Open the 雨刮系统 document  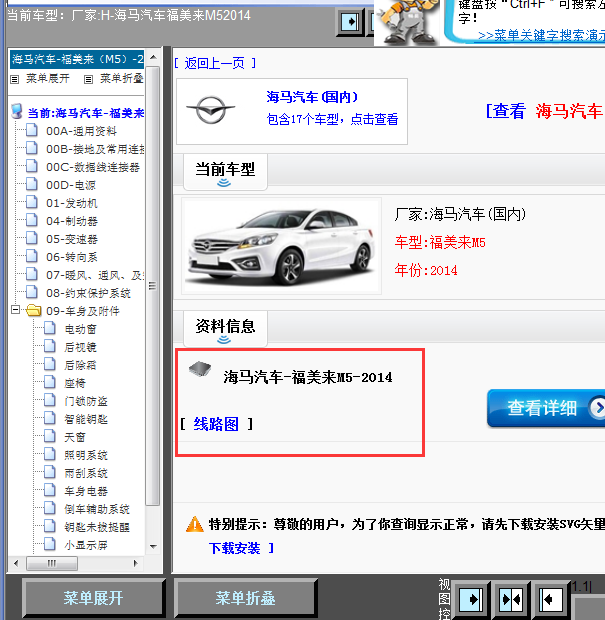tap(86, 473)
